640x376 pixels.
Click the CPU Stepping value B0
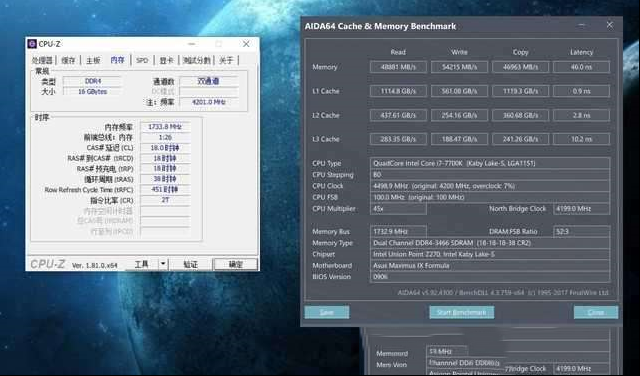pyautogui.click(x=490, y=175)
